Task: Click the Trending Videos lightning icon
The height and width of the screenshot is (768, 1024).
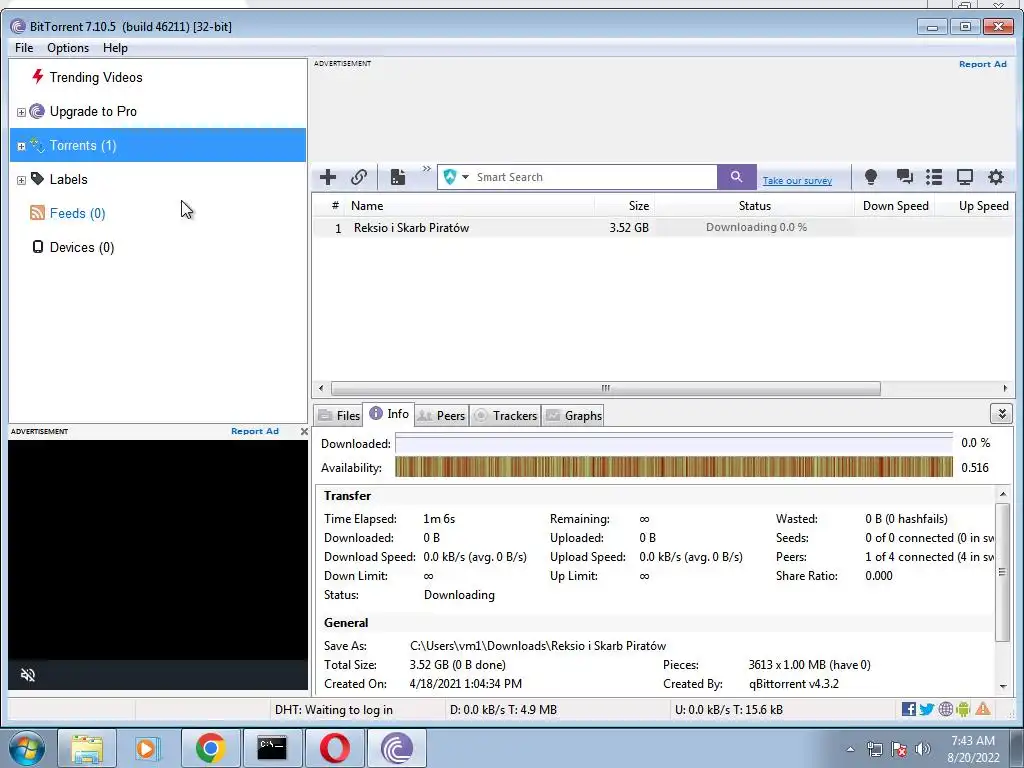Action: click(38, 76)
